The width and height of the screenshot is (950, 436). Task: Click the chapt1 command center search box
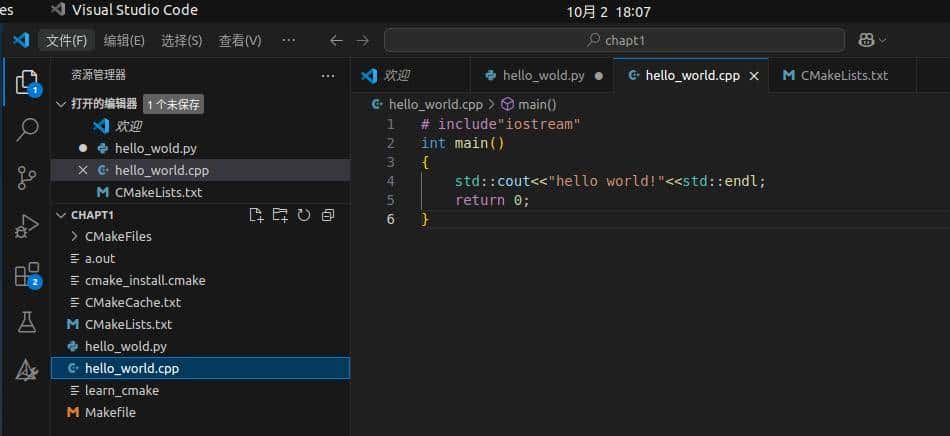[x=614, y=40]
